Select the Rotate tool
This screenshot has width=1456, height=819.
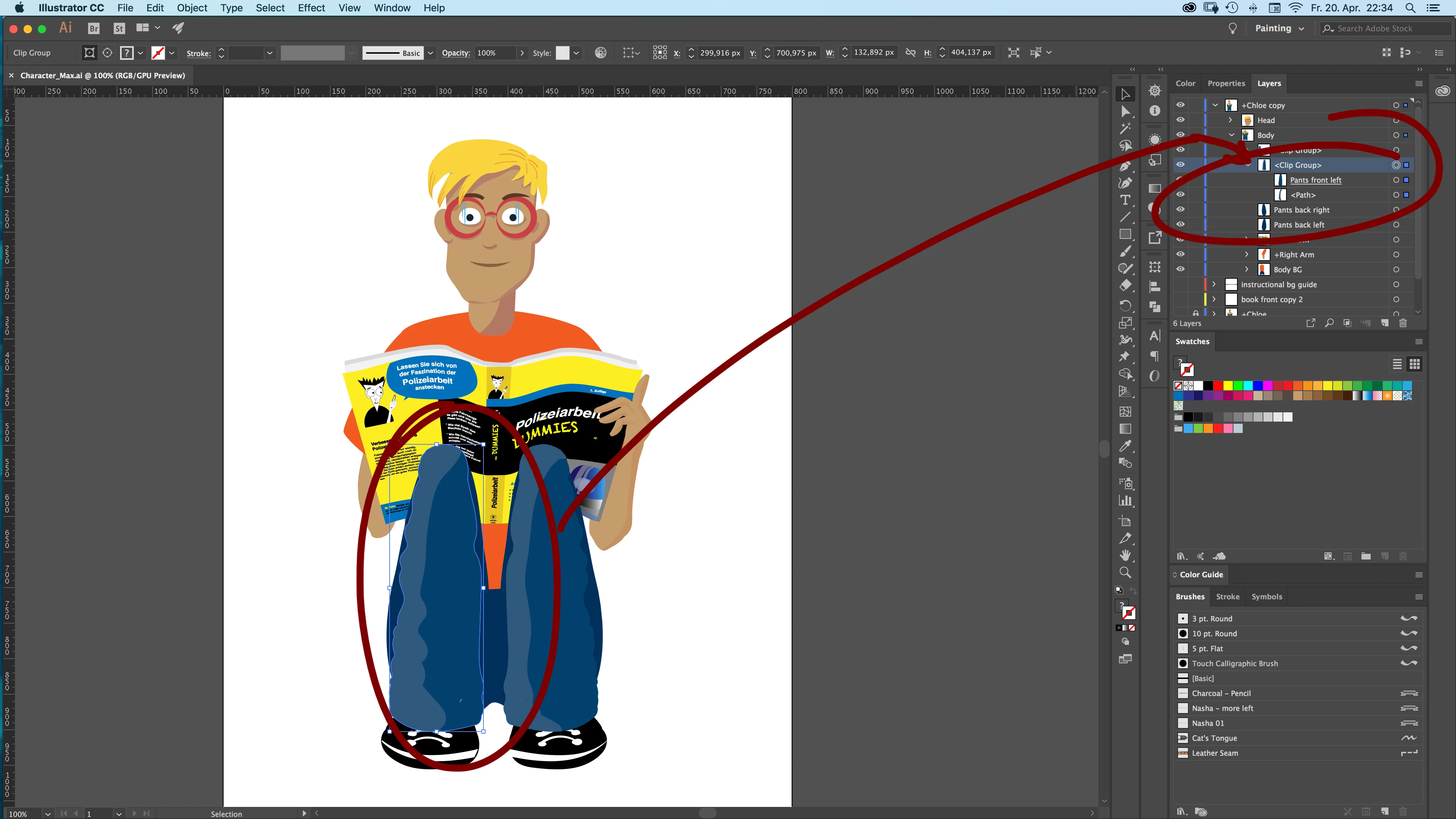click(1125, 305)
